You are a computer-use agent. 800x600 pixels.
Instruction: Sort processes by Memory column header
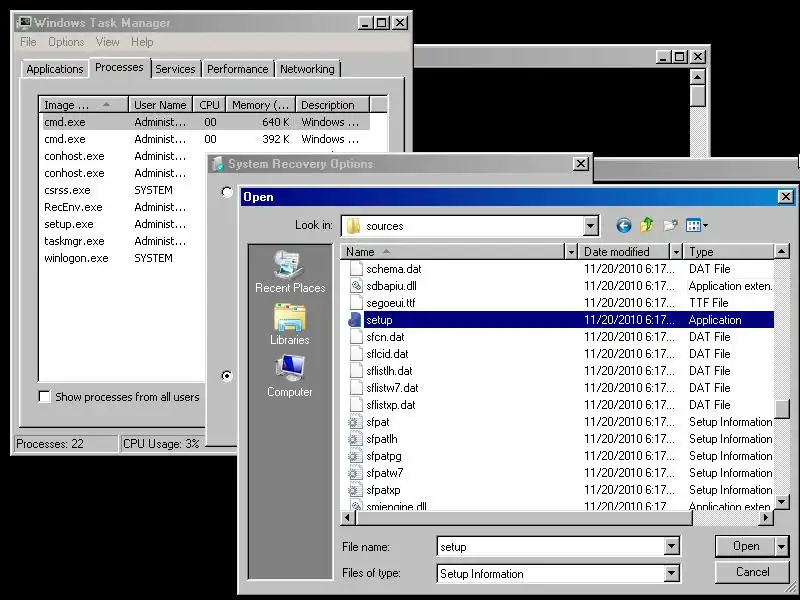click(261, 105)
